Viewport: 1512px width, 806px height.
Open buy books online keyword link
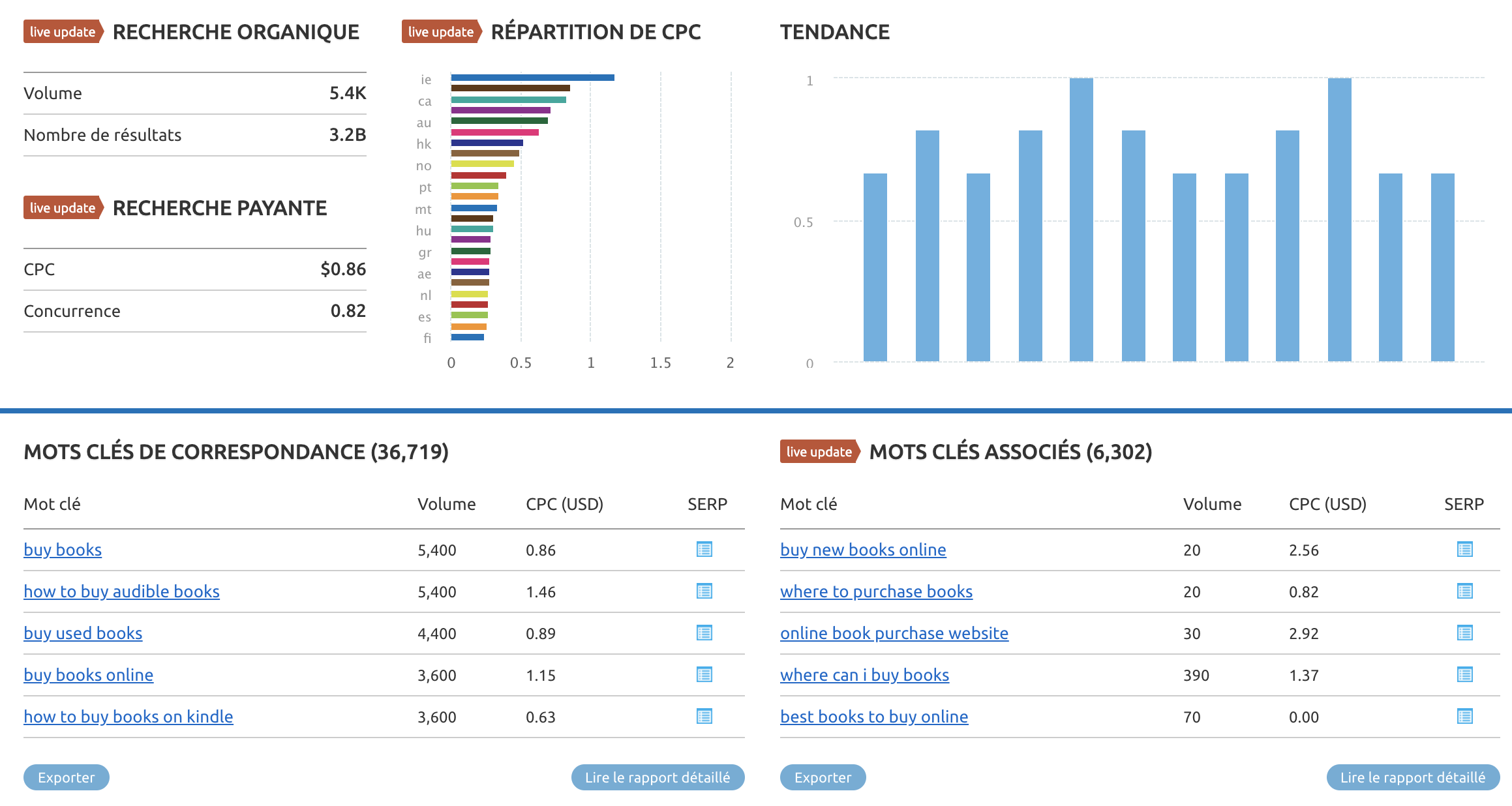tap(88, 675)
